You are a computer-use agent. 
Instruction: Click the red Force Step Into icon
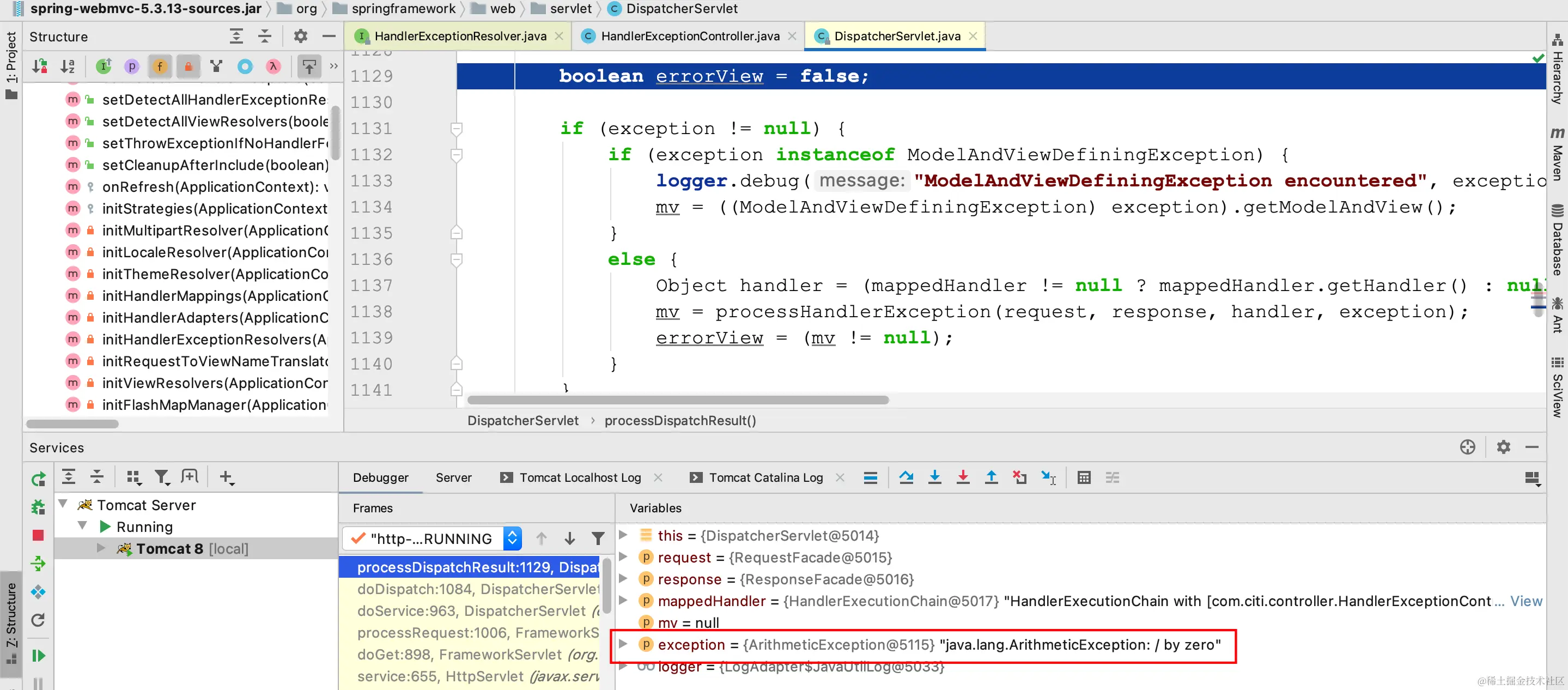(962, 477)
